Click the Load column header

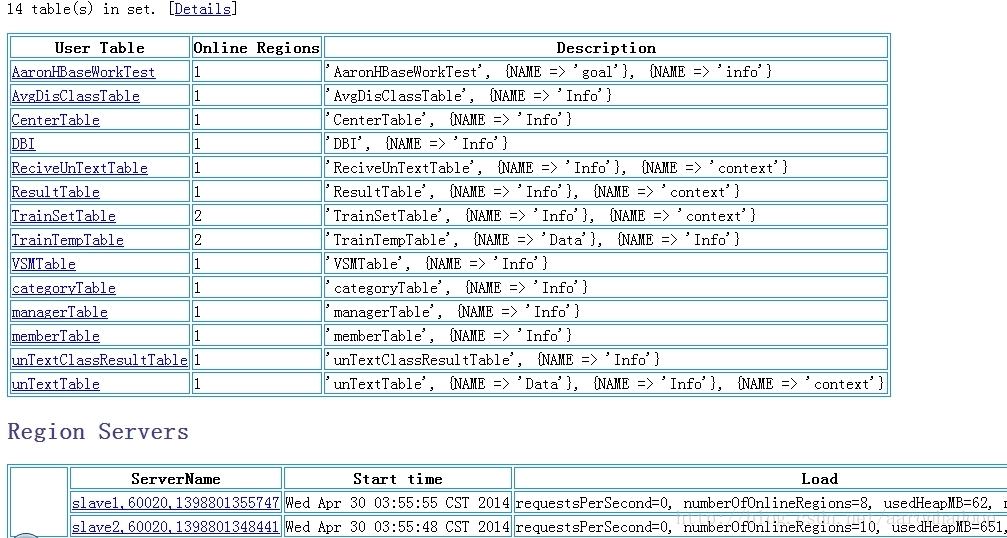[x=819, y=479]
